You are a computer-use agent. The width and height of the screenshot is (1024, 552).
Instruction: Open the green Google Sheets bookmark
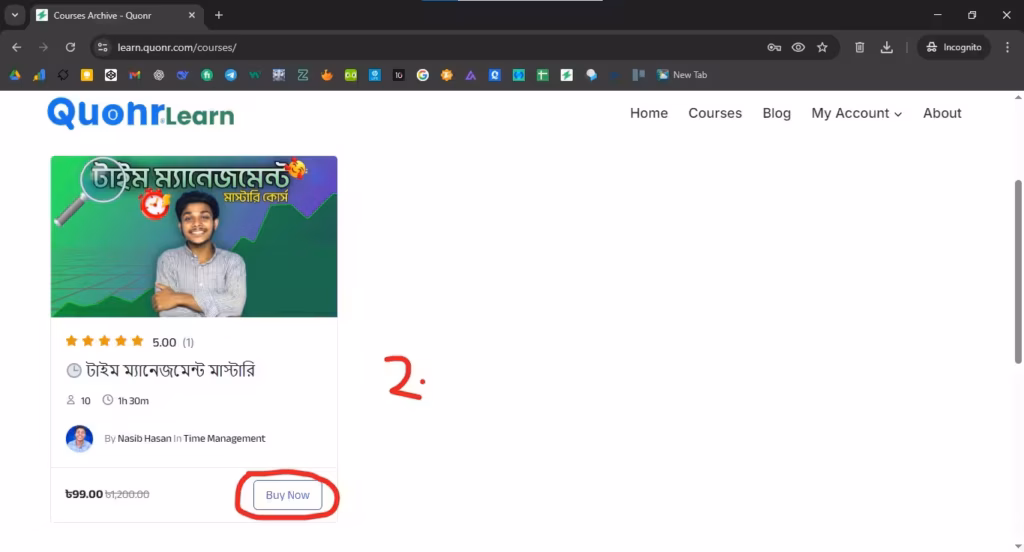[543, 75]
